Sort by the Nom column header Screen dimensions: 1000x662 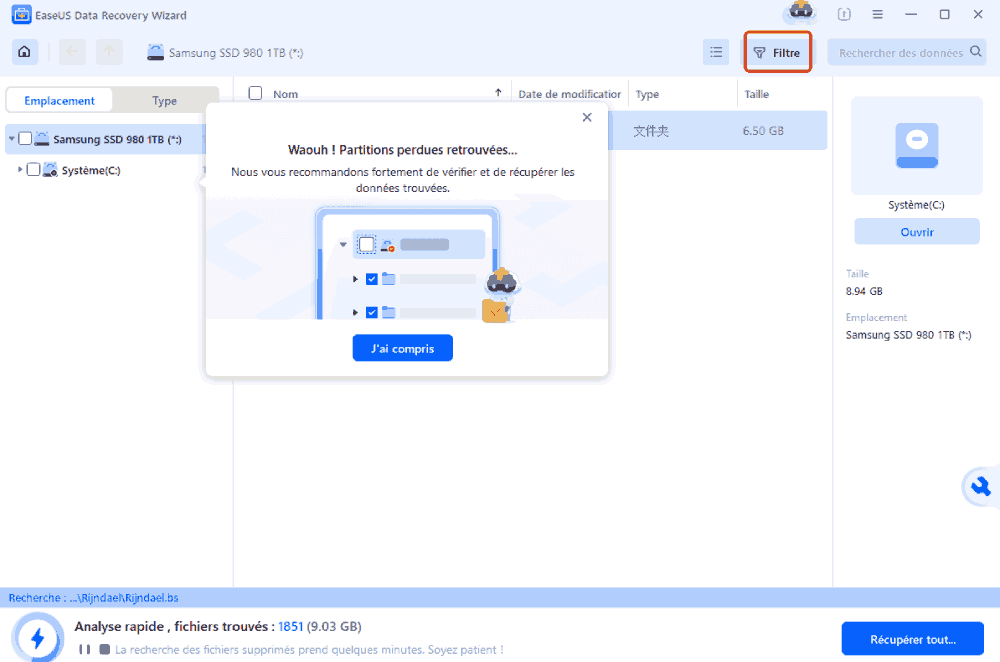point(286,94)
